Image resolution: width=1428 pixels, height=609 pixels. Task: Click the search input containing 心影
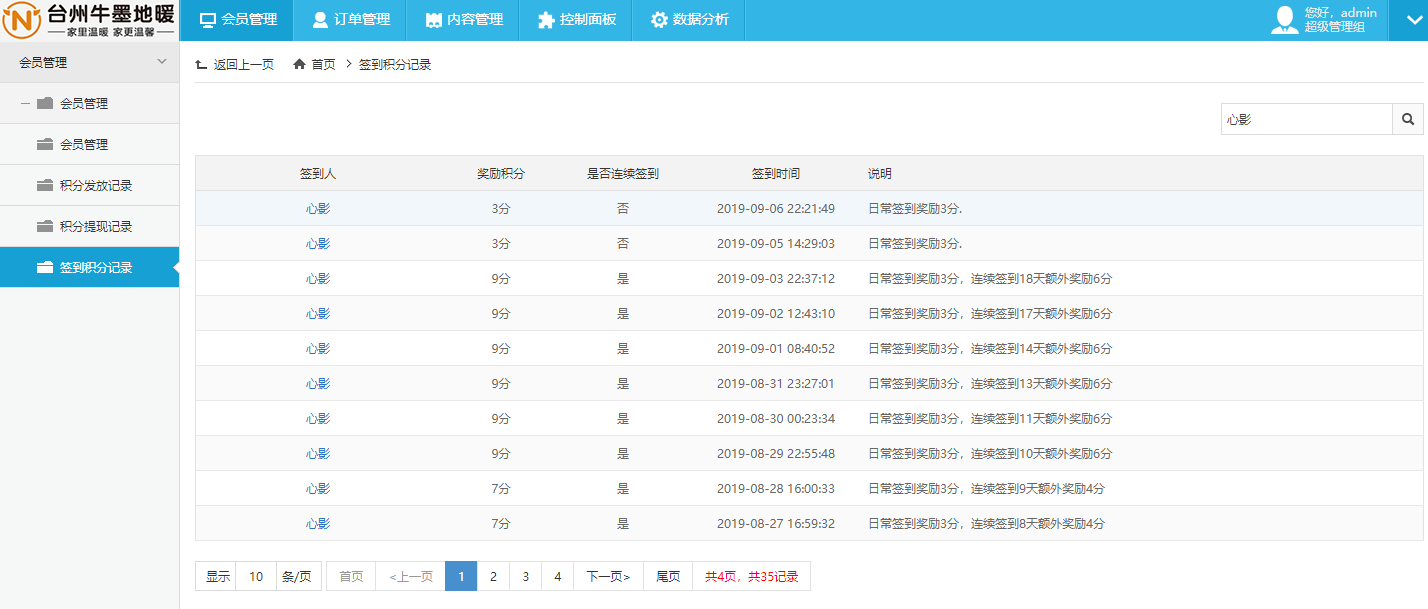1306,119
